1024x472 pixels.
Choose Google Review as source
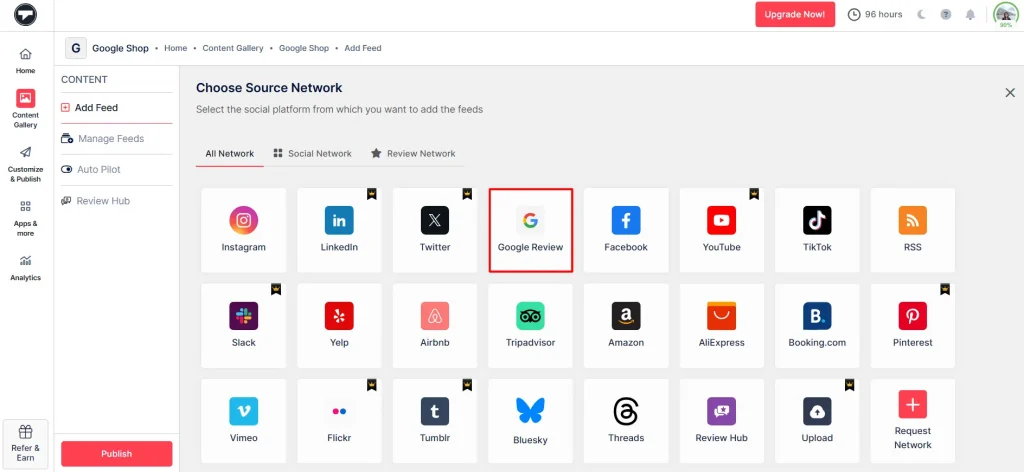point(530,229)
